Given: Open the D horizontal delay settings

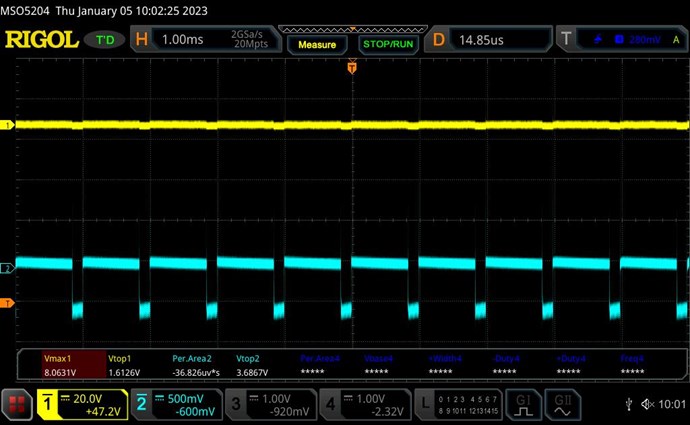Looking at the screenshot, I should [488, 40].
